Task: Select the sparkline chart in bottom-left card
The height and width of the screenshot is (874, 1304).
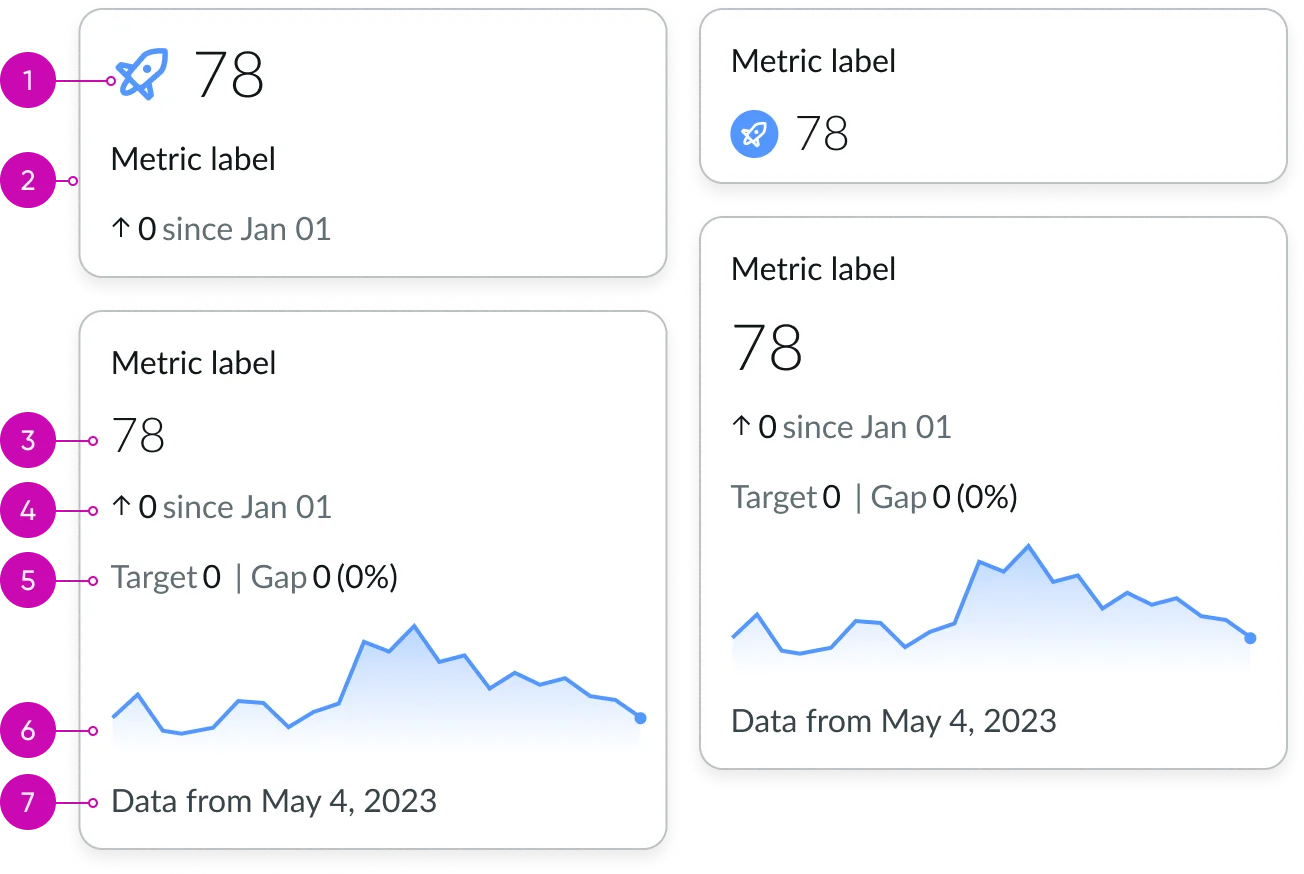Action: pos(378,685)
